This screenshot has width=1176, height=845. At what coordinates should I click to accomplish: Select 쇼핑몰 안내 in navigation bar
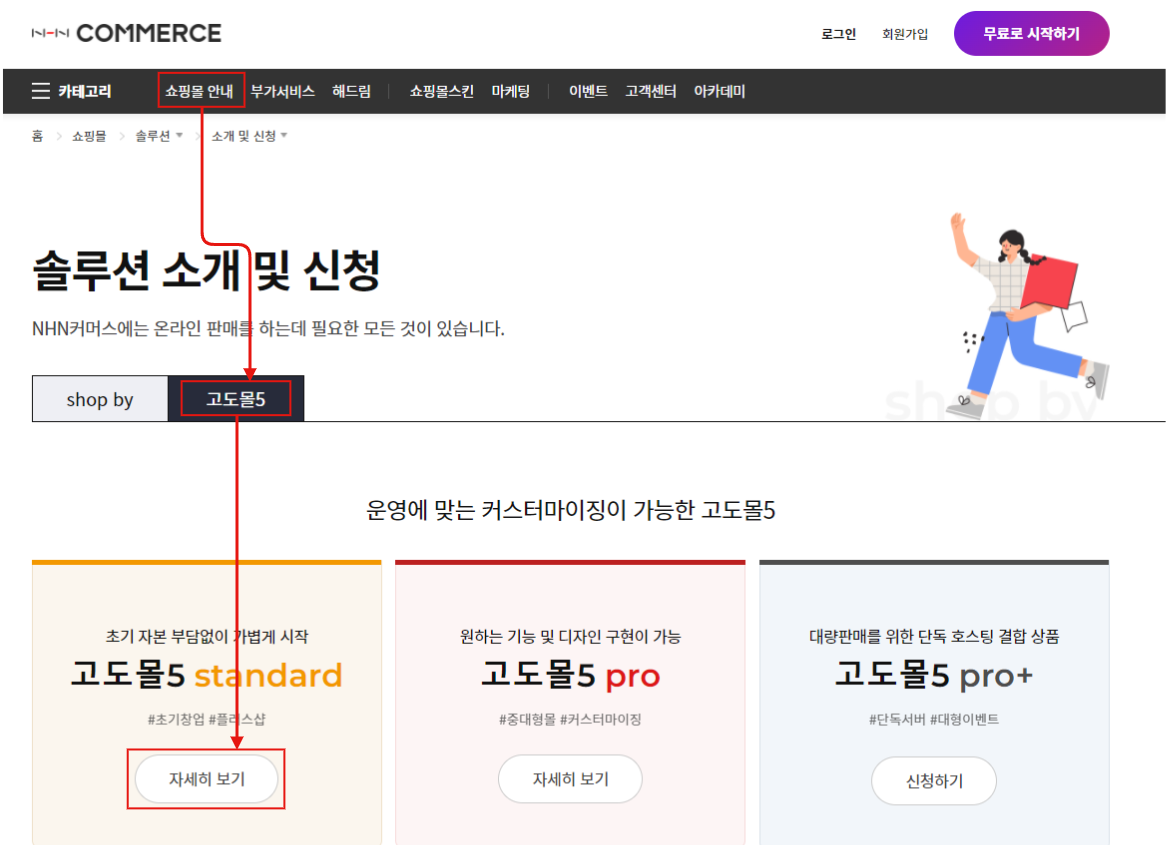click(x=200, y=91)
